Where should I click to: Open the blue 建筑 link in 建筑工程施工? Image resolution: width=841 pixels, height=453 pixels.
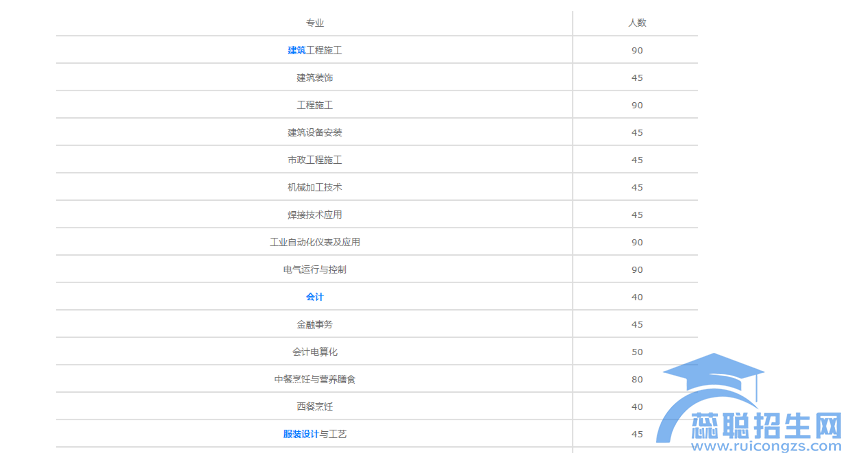297,50
